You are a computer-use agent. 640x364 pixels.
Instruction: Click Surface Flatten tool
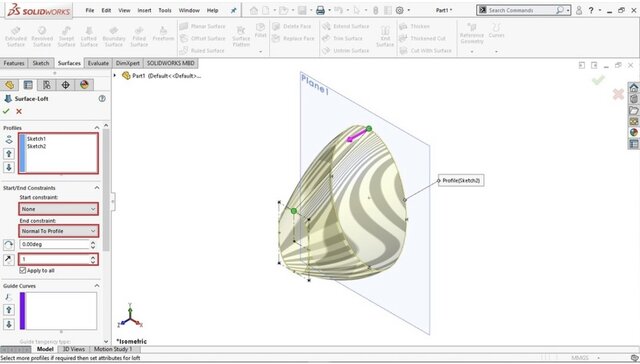(241, 36)
